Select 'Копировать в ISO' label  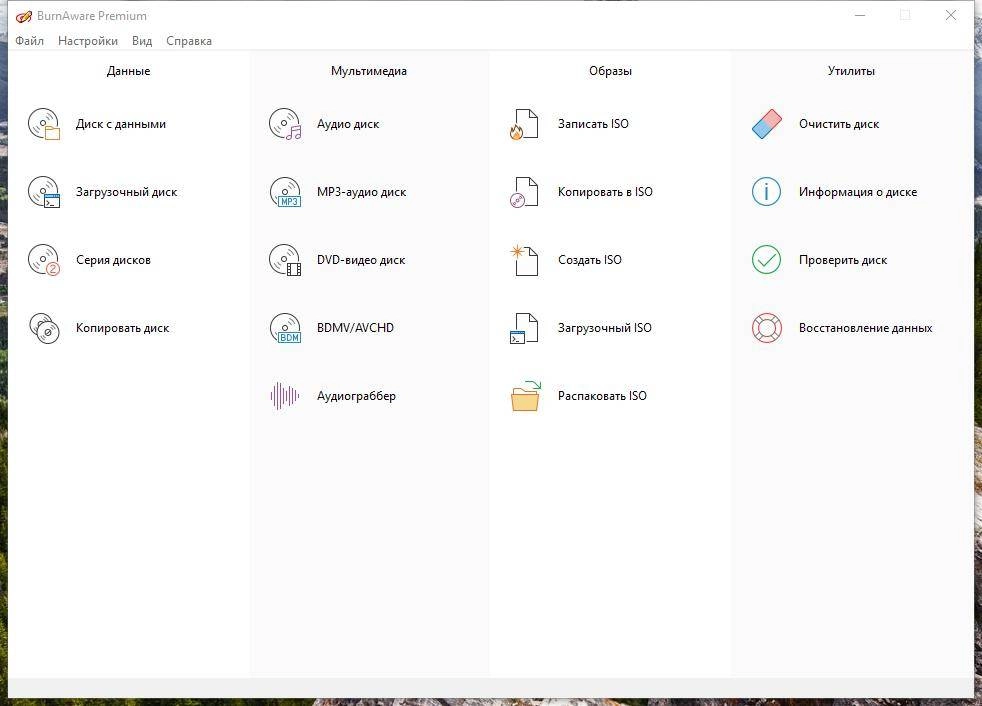click(605, 192)
